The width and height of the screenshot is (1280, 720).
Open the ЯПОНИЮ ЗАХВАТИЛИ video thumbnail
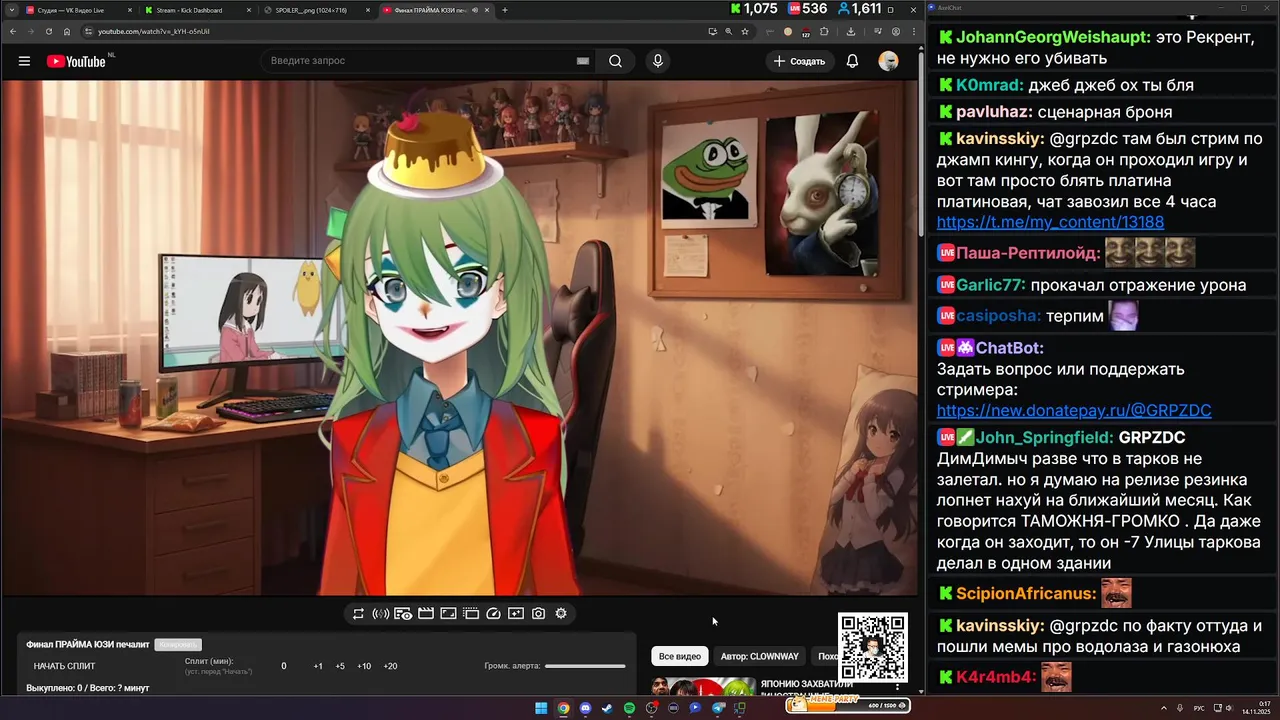tap(704, 686)
